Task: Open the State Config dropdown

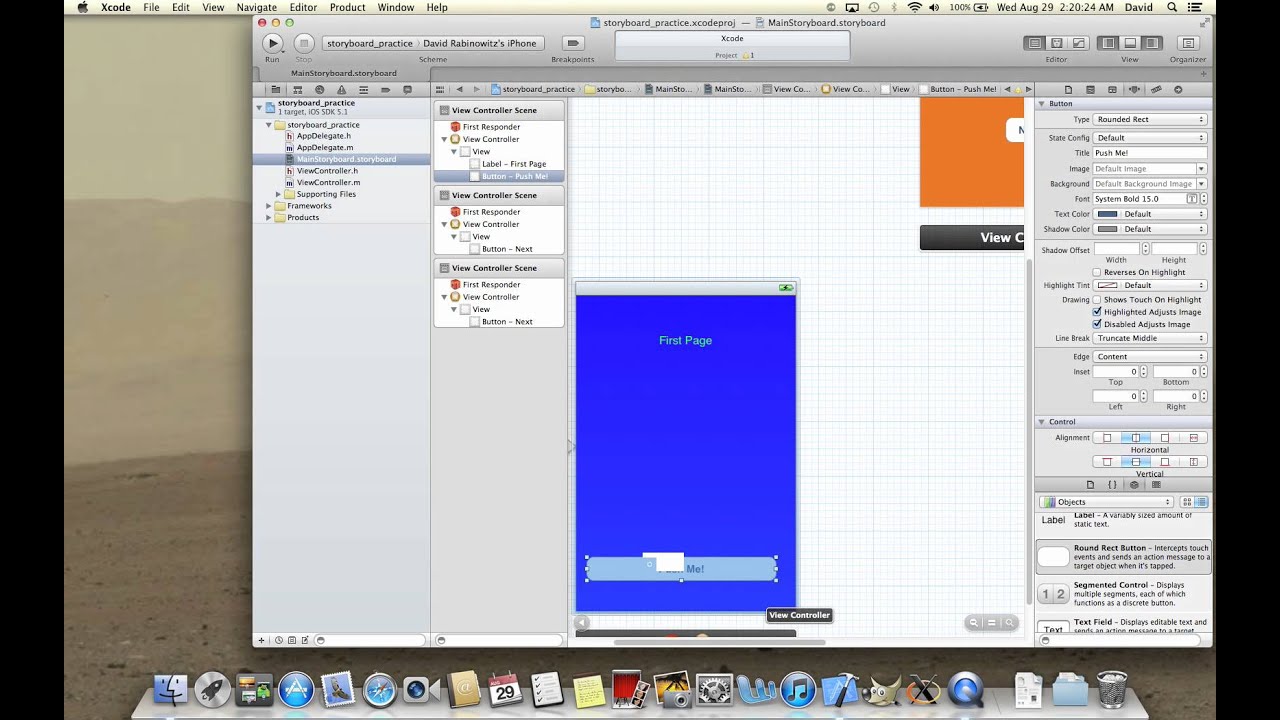Action: 1150,137
